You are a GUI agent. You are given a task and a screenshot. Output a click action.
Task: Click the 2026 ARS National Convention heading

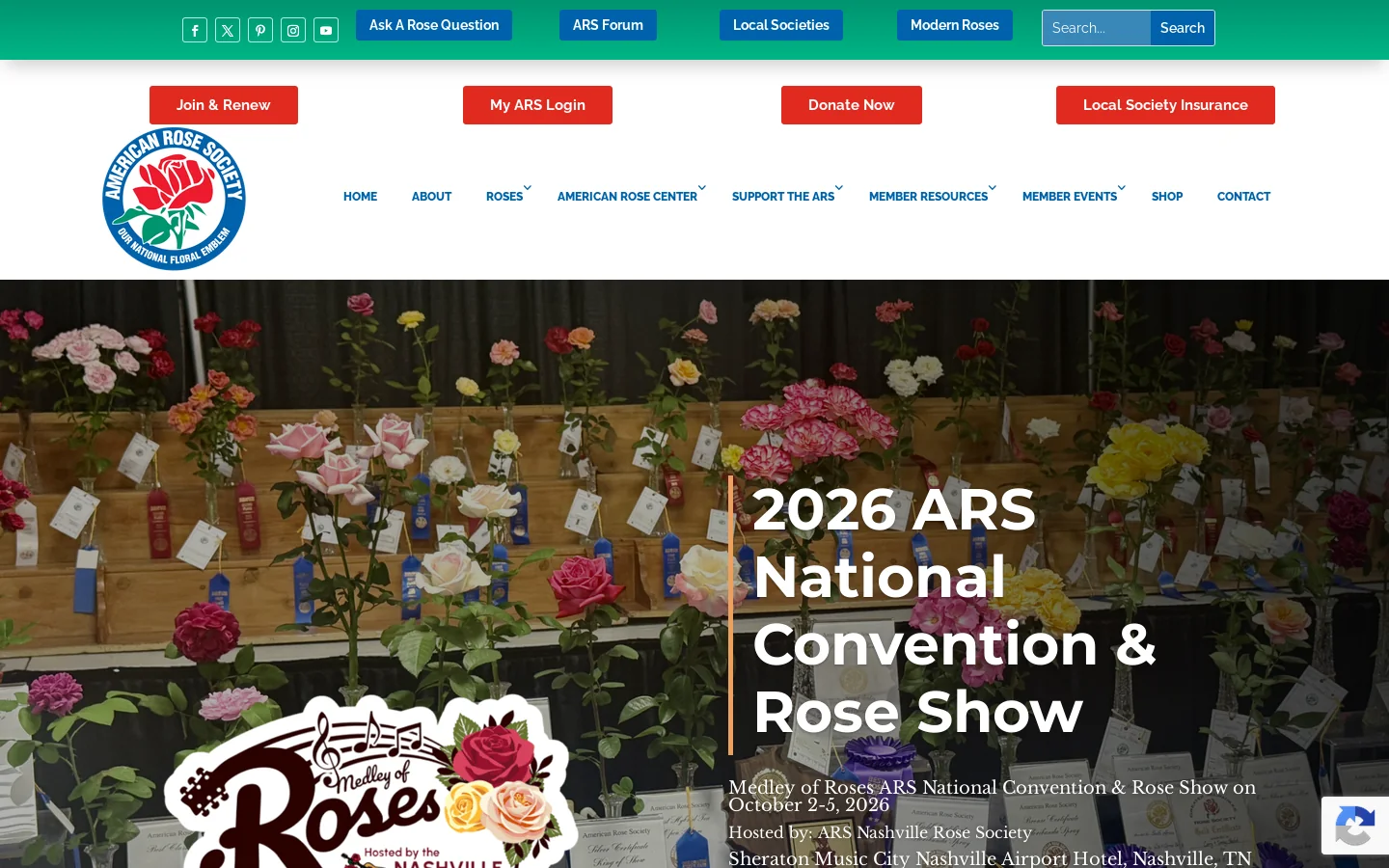tap(955, 610)
